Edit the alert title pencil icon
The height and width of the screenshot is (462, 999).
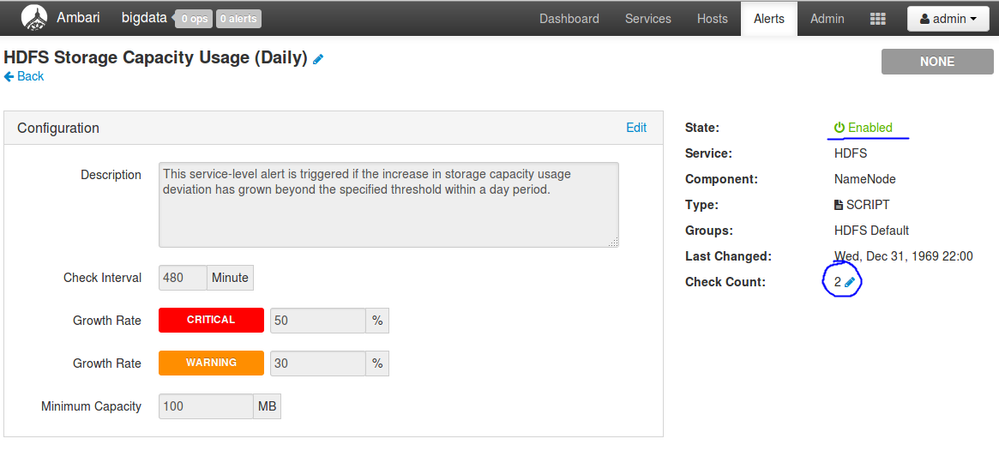319,59
